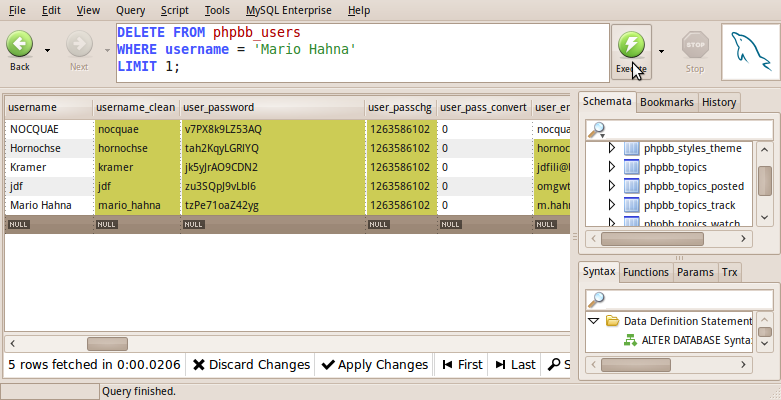Jump to Last row button

click(x=516, y=365)
